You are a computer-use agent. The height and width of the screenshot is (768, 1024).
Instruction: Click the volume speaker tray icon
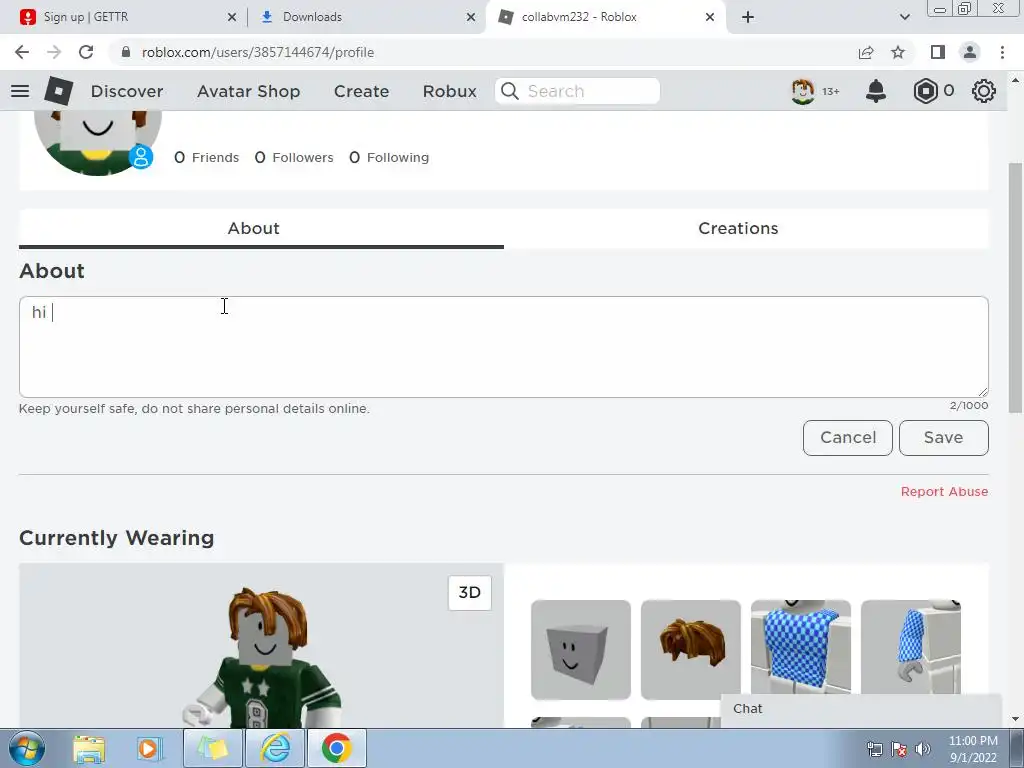pyautogui.click(x=923, y=749)
